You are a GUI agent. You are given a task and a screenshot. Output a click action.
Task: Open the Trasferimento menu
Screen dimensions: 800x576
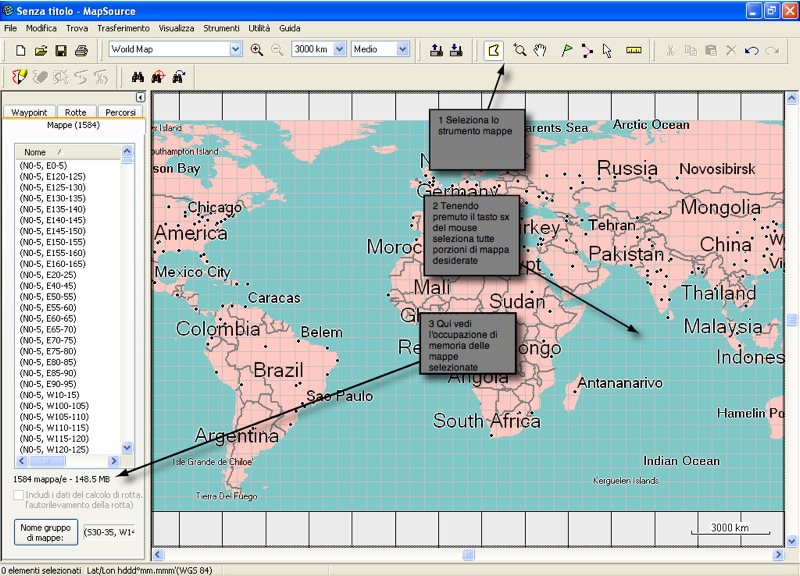123,28
